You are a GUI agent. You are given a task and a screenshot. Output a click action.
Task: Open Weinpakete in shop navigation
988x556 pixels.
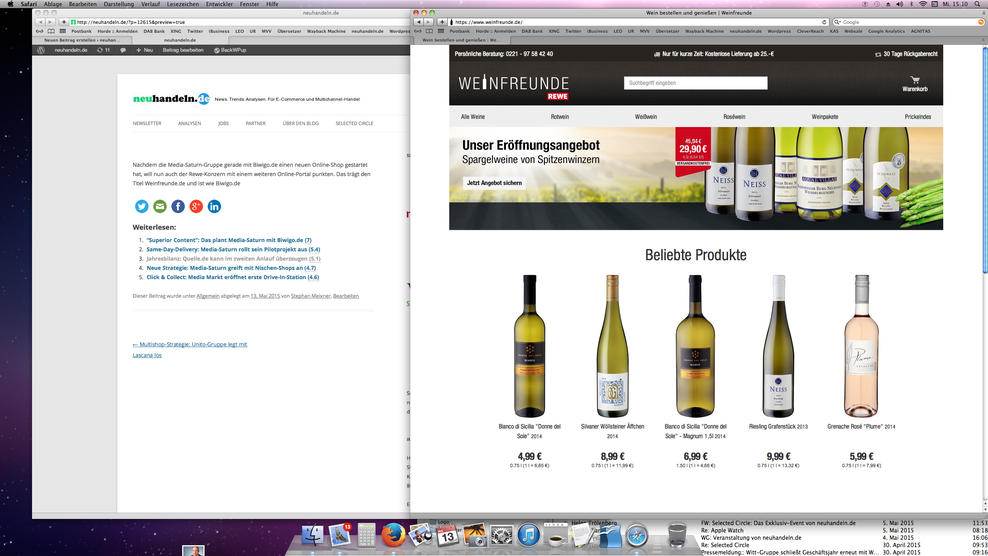[x=825, y=117]
